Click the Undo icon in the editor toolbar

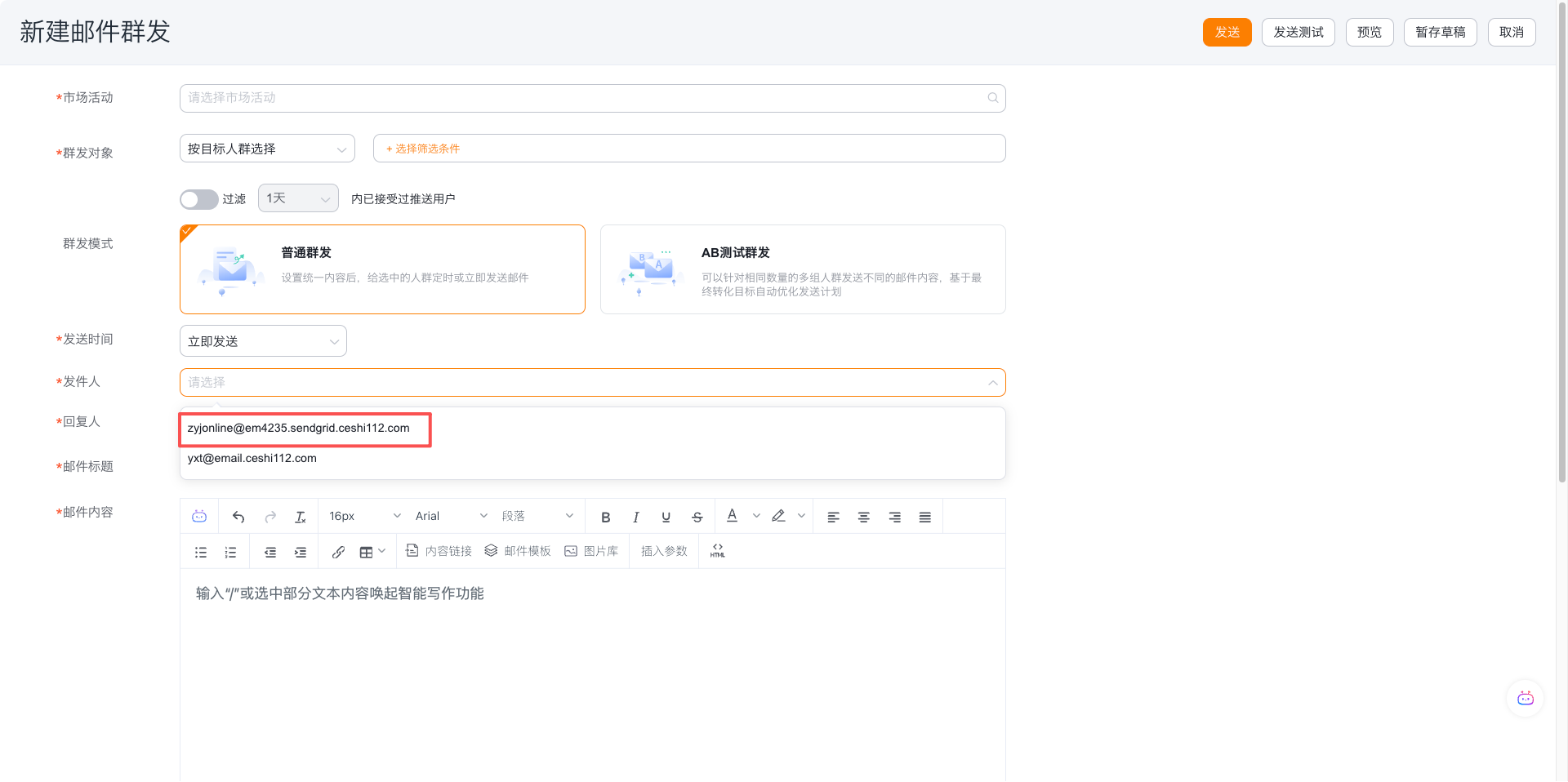pos(238,516)
